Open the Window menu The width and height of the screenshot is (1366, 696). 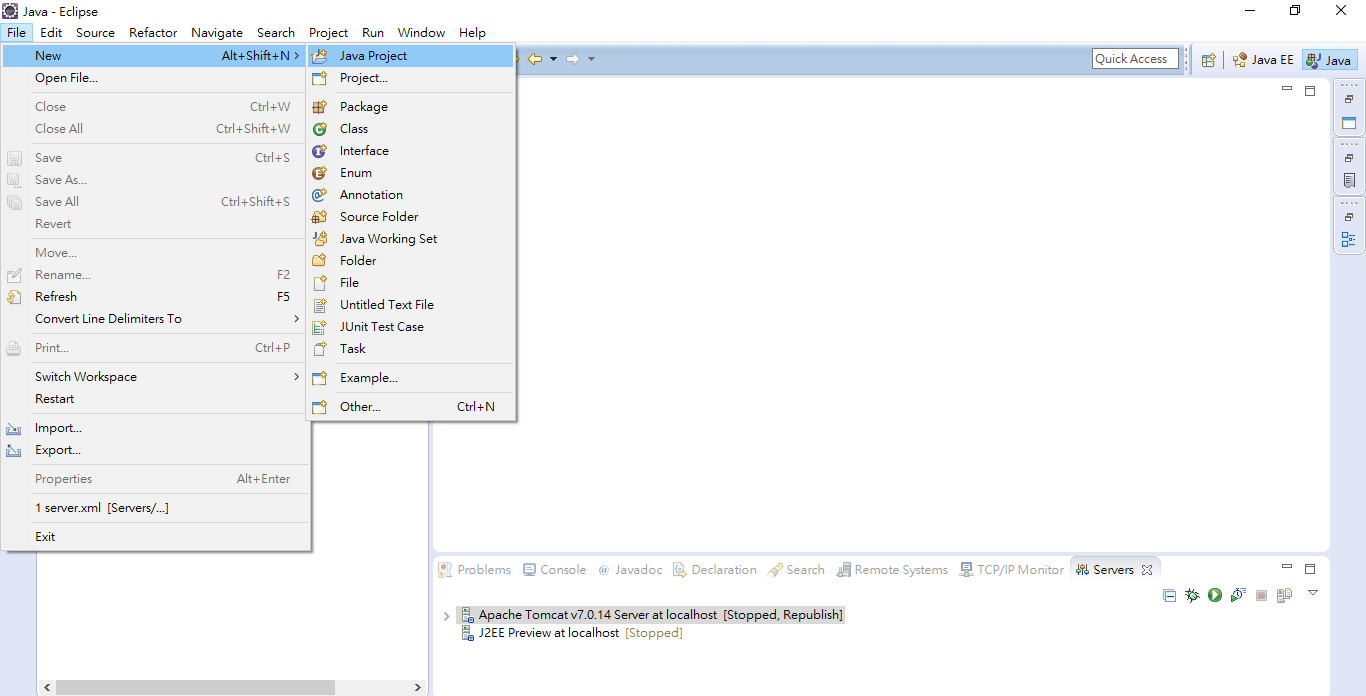coord(421,32)
